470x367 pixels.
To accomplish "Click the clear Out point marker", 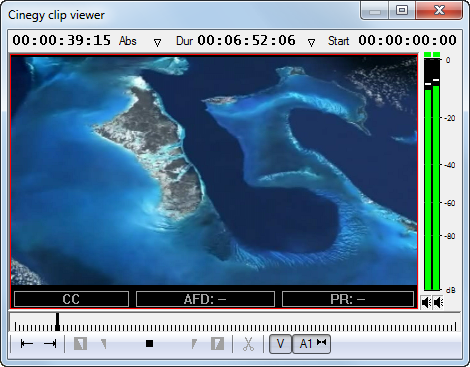I will 194,343.
